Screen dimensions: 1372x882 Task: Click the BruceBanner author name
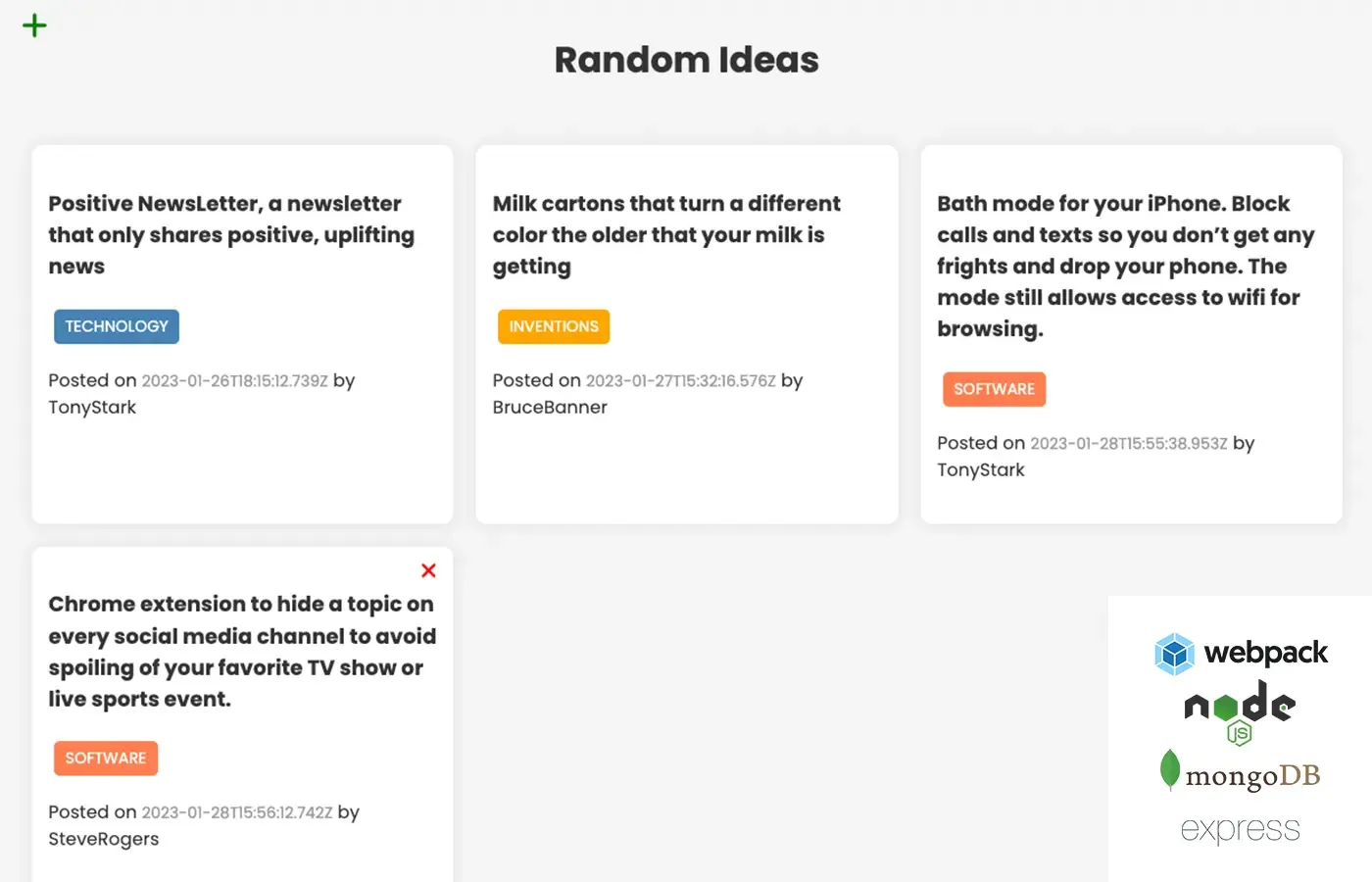550,408
